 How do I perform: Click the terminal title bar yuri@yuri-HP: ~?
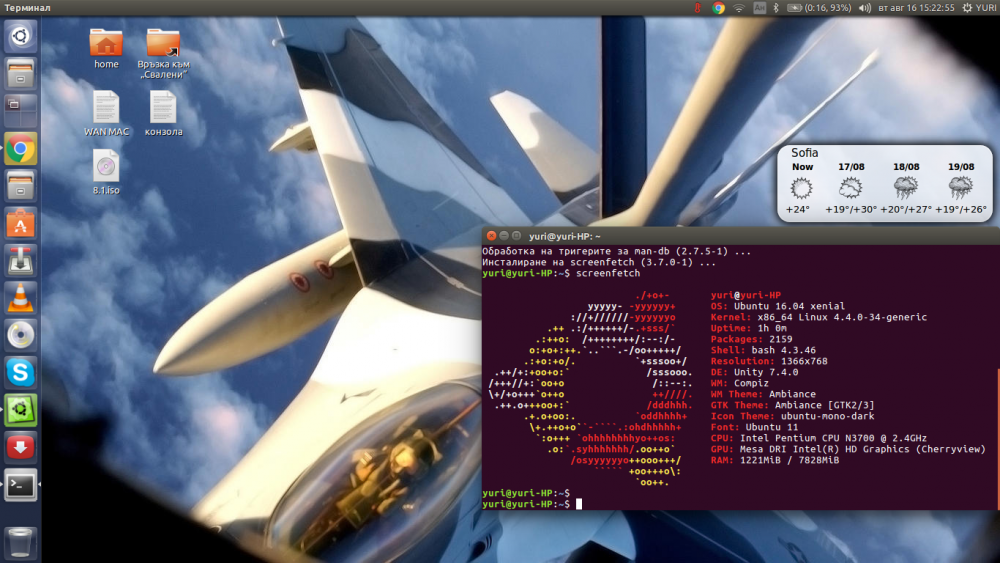pos(564,236)
